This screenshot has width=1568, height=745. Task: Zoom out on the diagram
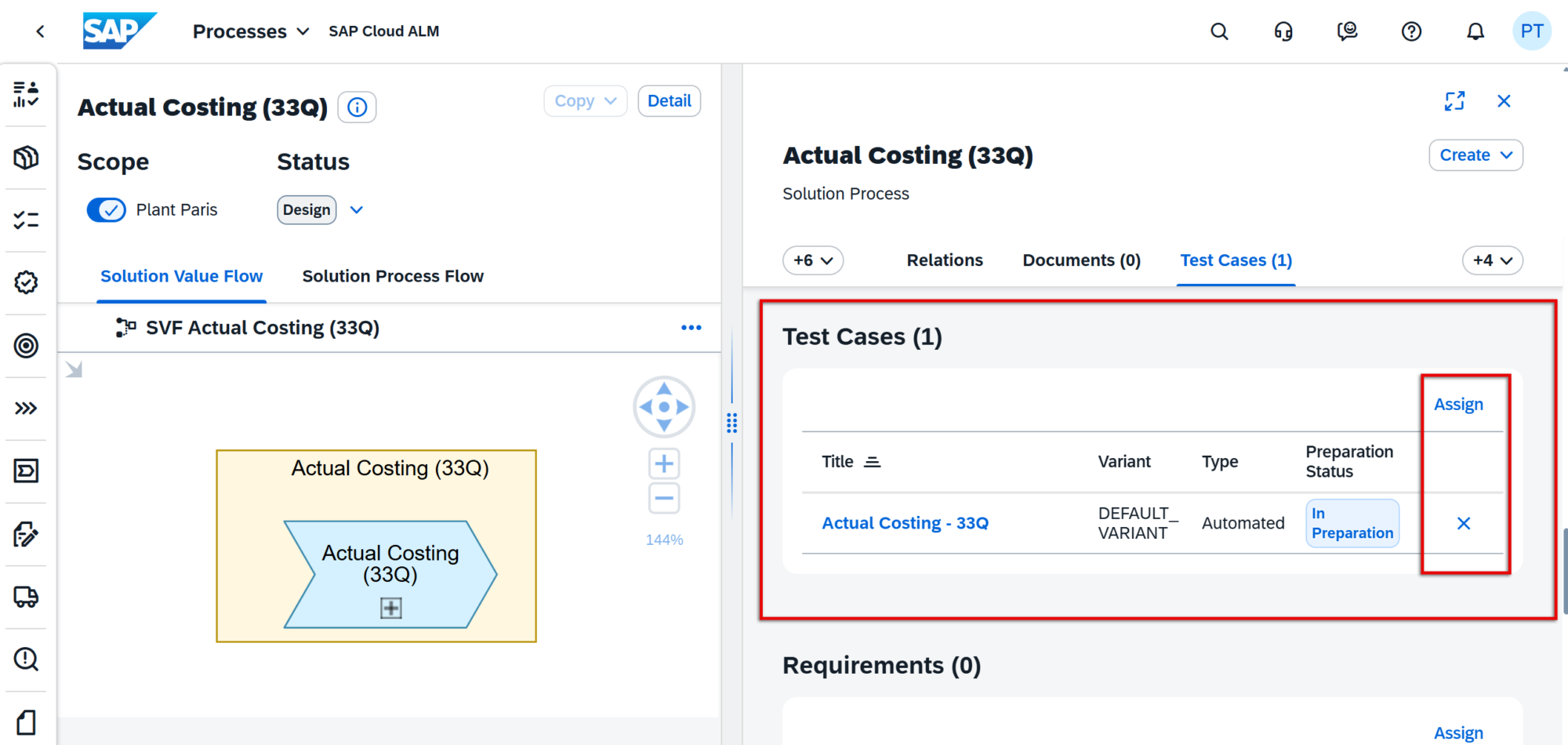[664, 498]
